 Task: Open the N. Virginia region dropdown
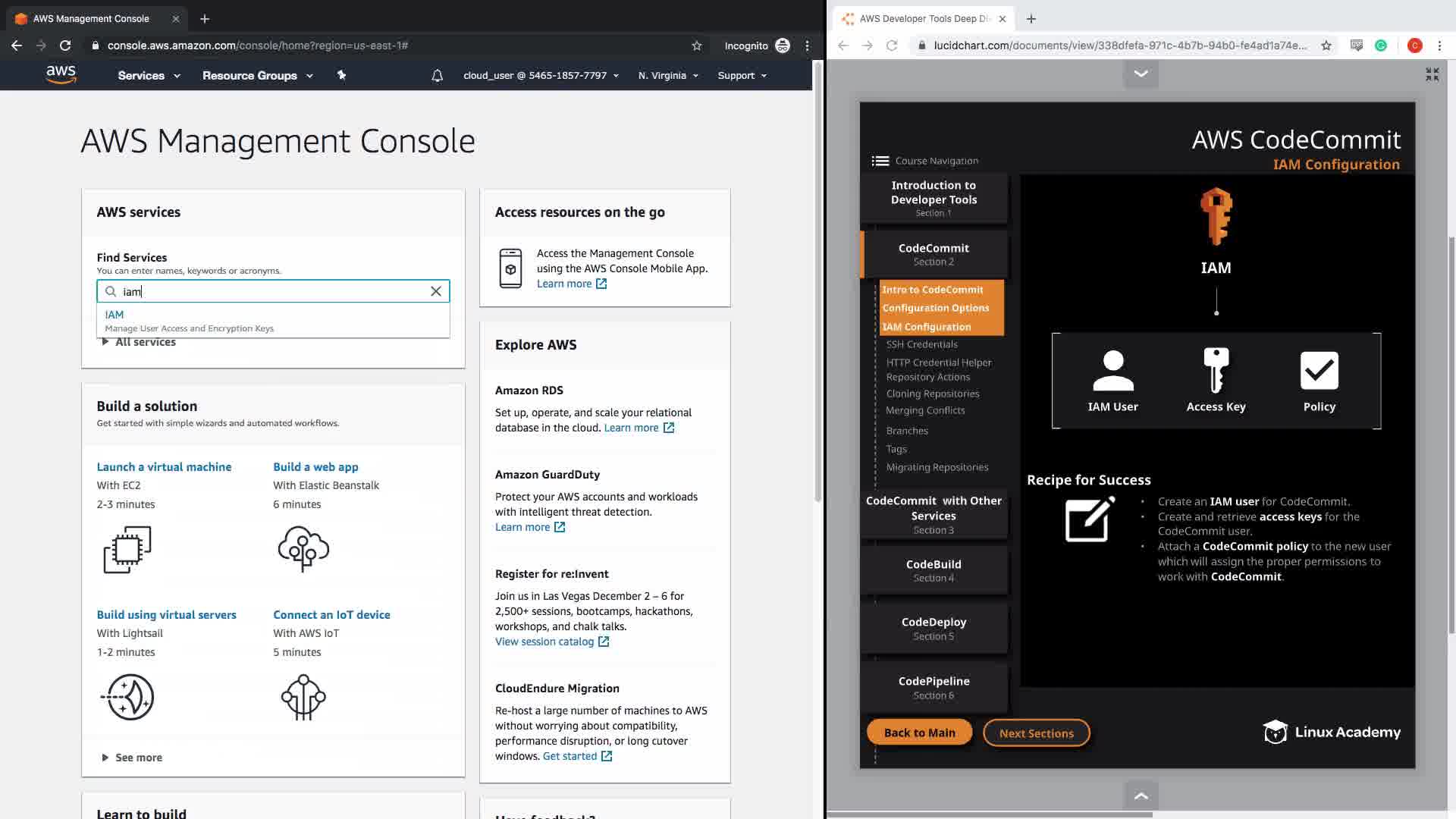667,76
